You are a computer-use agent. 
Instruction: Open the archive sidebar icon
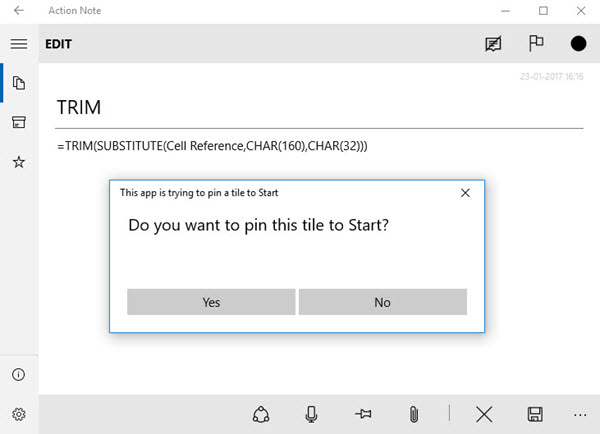coord(19,122)
